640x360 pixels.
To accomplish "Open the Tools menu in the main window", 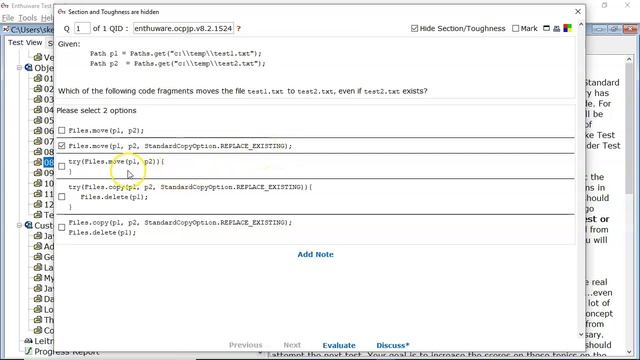I will click(x=28, y=18).
